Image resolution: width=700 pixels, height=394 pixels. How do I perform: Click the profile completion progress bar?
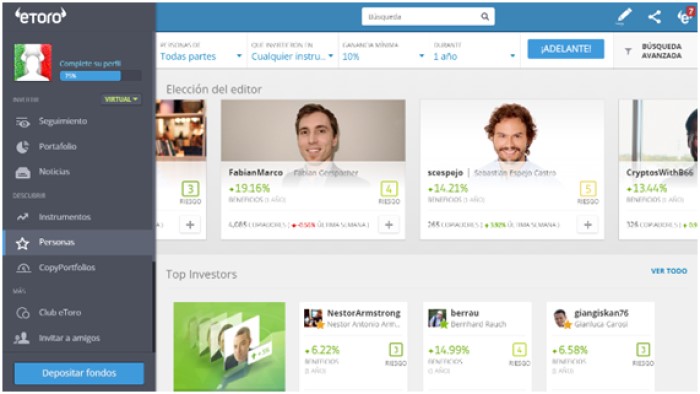100,76
